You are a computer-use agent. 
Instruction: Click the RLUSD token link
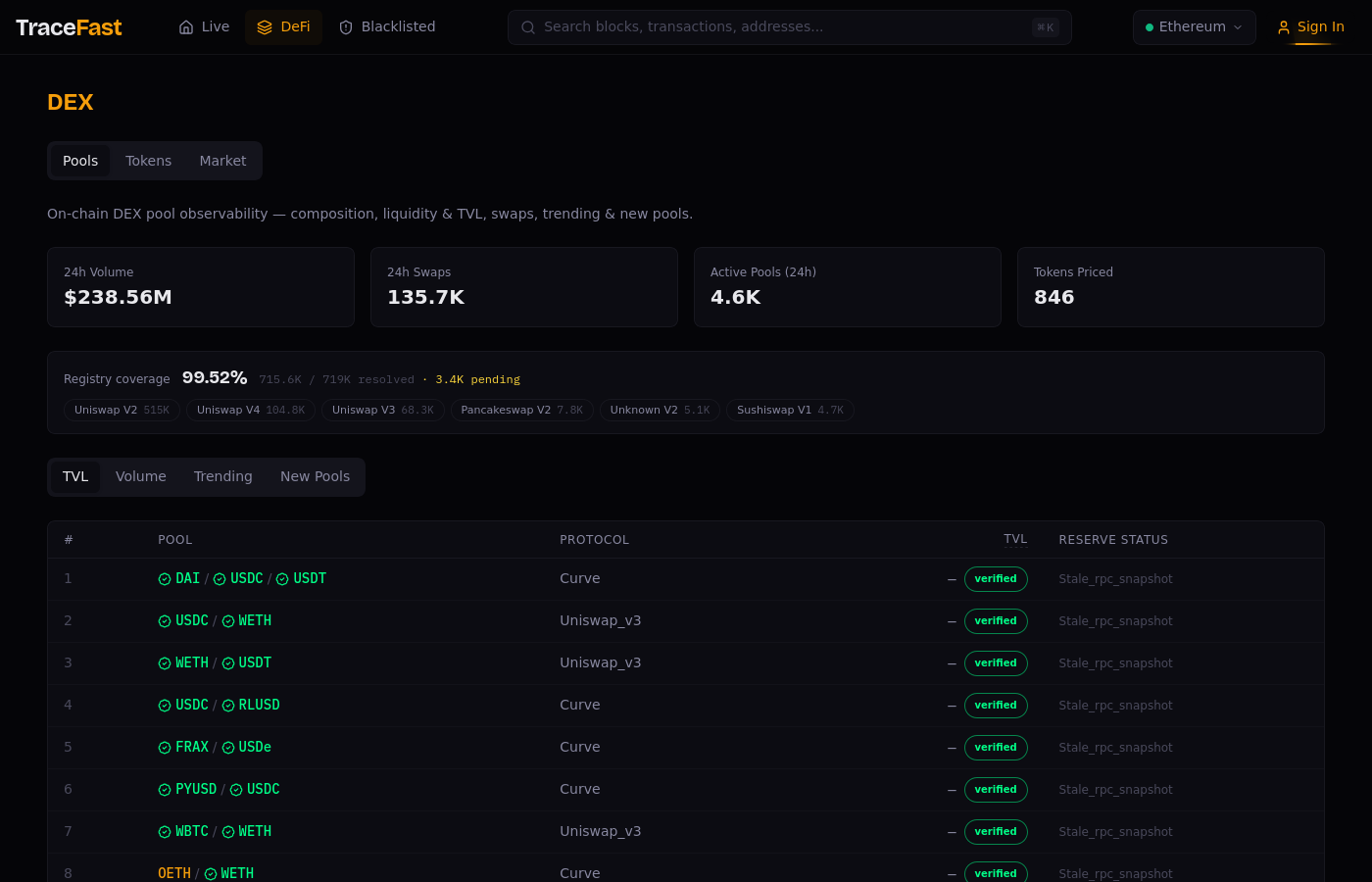click(260, 706)
